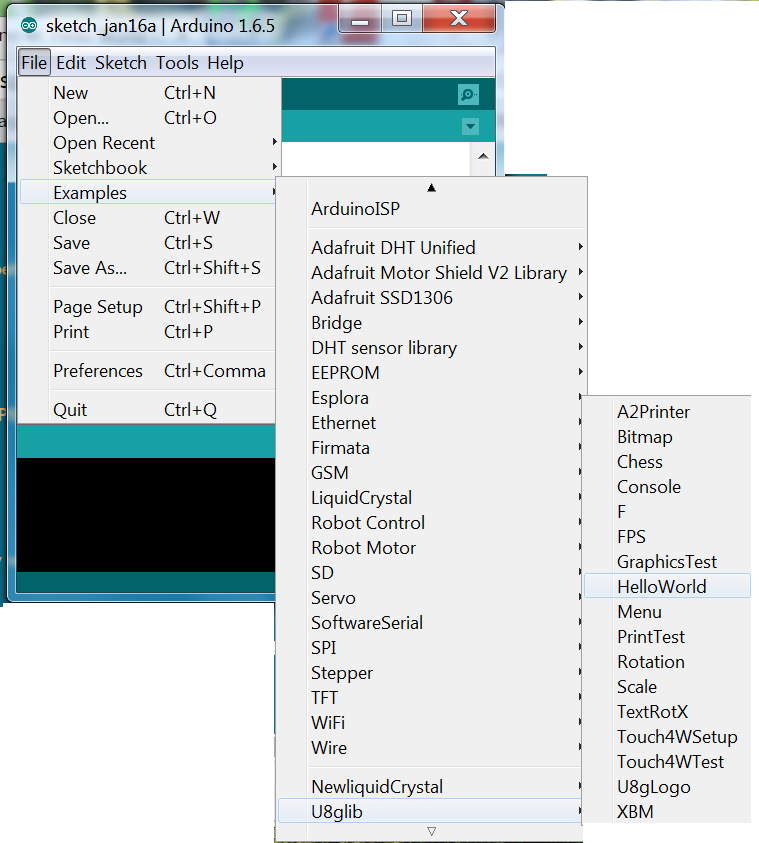Expand Robot Motor examples
This screenshot has width=759, height=843.
tap(430, 547)
